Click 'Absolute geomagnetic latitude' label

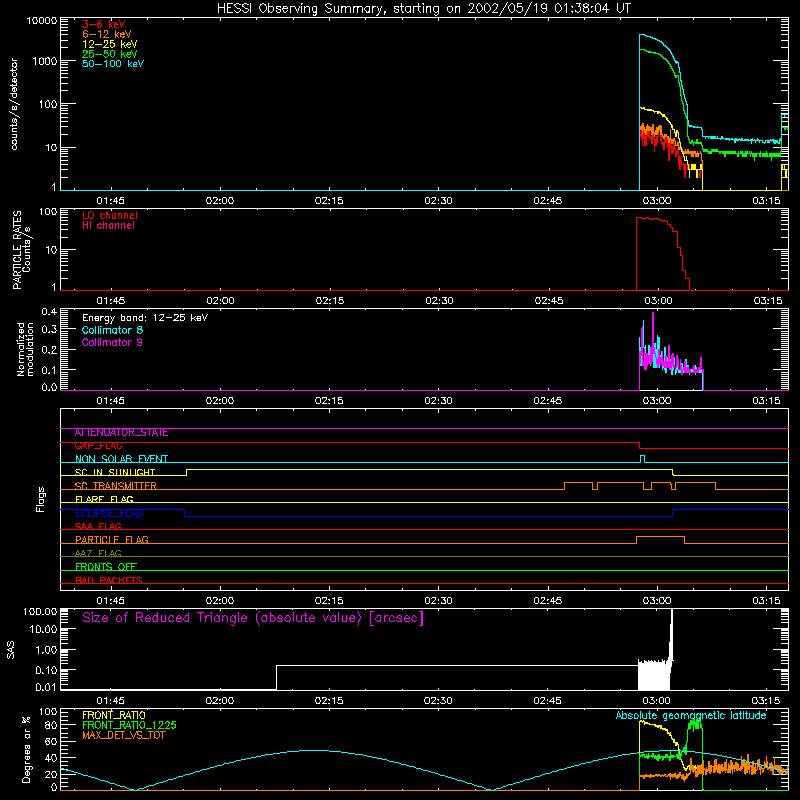tap(691, 715)
